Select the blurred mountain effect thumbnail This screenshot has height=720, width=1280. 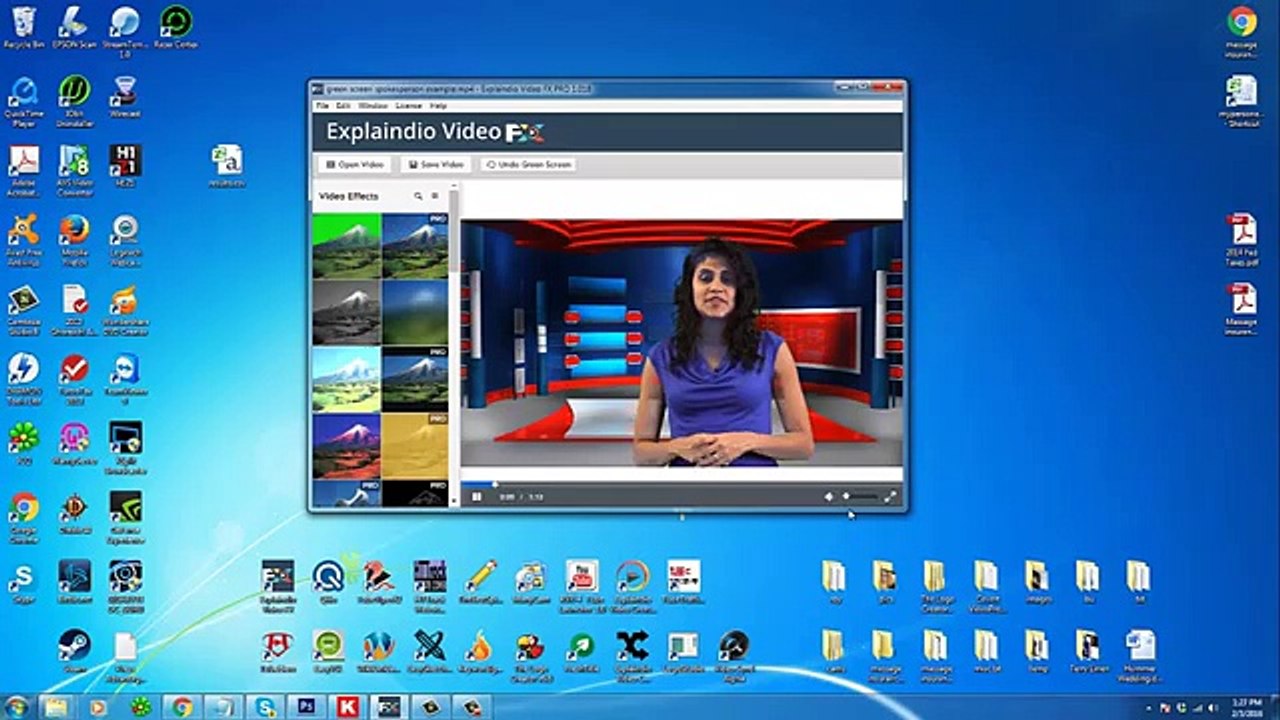[415, 312]
